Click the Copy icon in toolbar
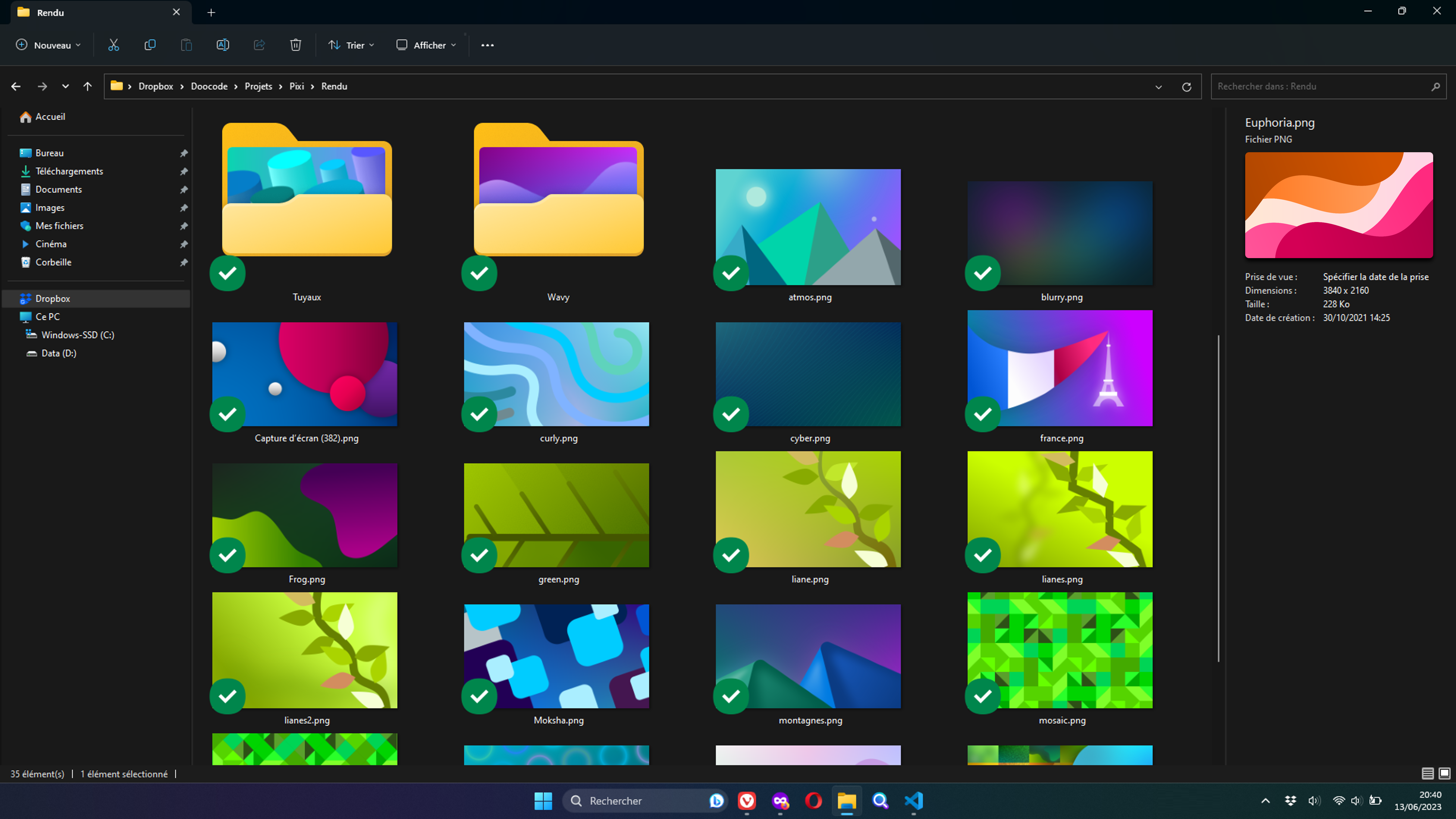This screenshot has width=1456, height=819. 150,45
